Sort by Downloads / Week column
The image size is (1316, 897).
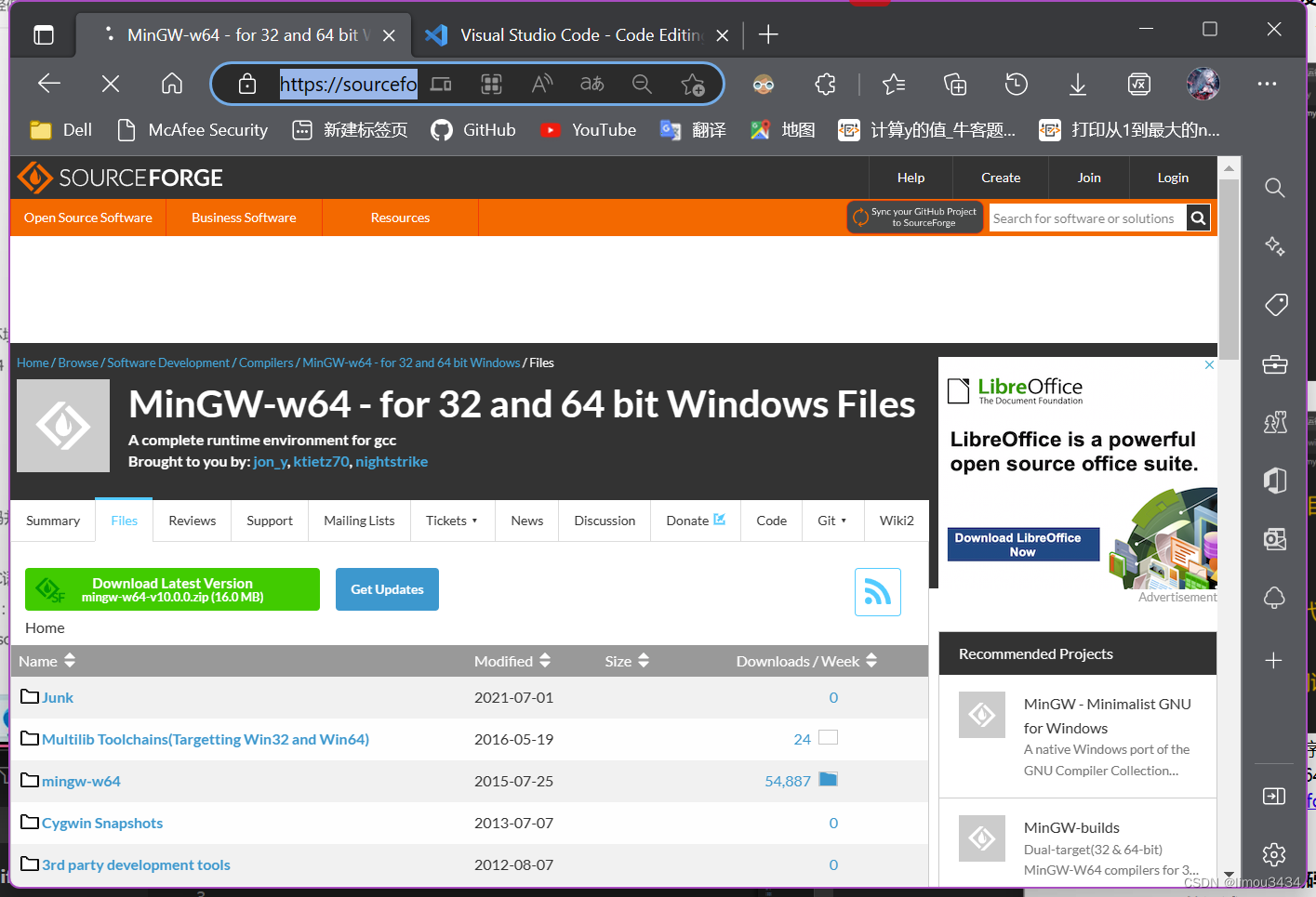click(806, 661)
